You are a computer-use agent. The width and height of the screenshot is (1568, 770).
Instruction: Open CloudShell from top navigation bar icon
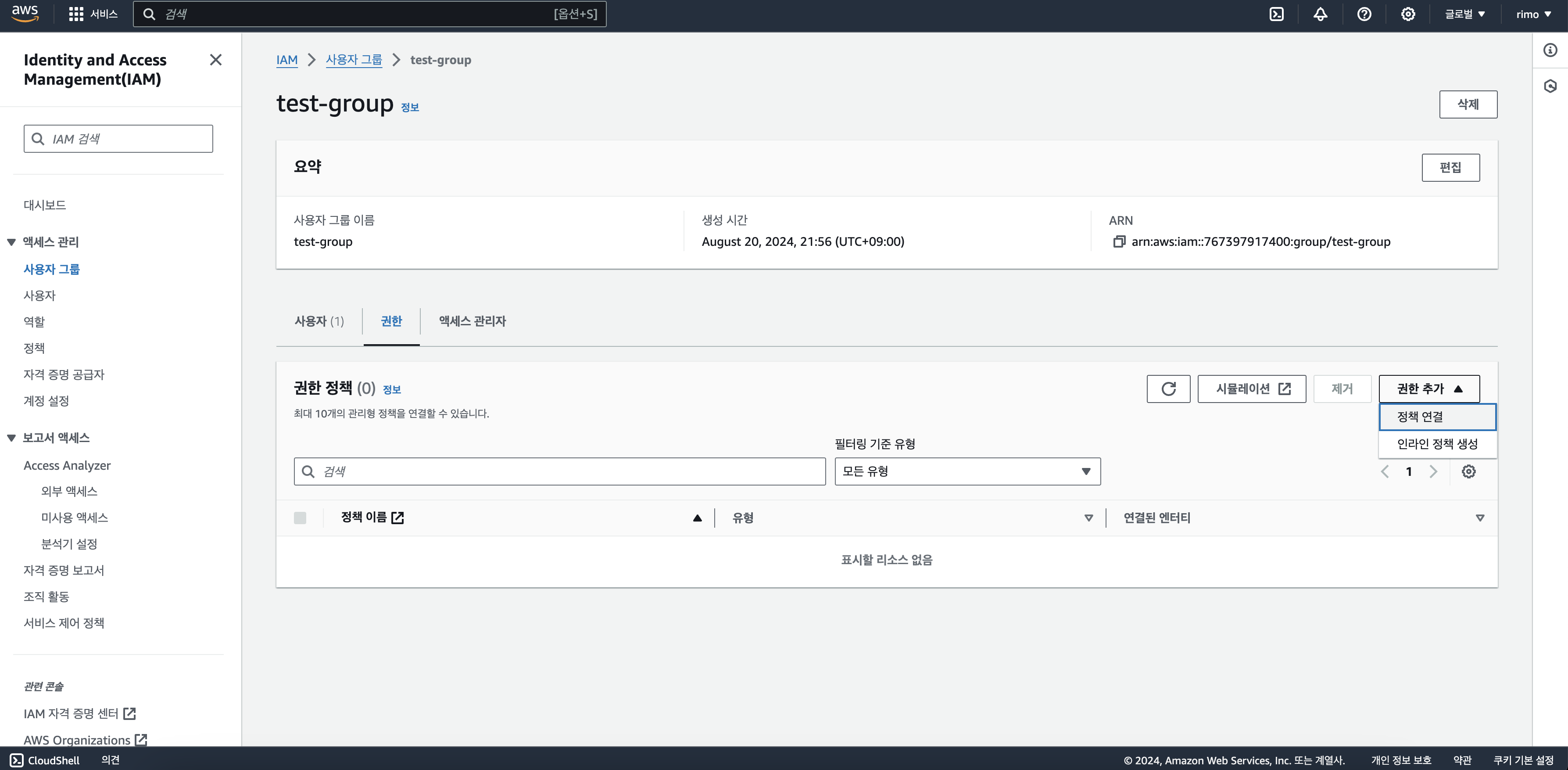tap(1276, 14)
